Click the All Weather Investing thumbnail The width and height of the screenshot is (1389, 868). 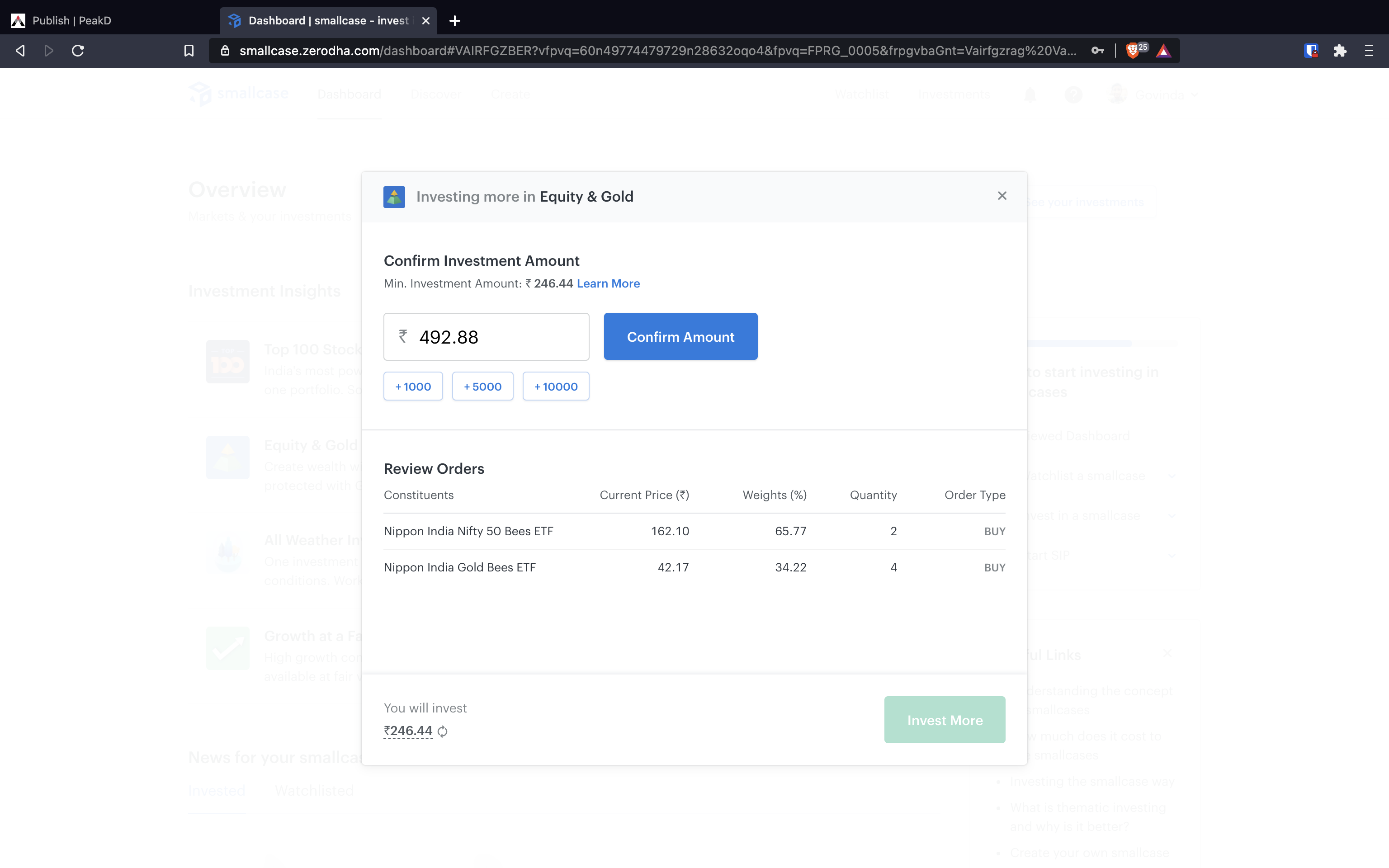click(x=228, y=553)
